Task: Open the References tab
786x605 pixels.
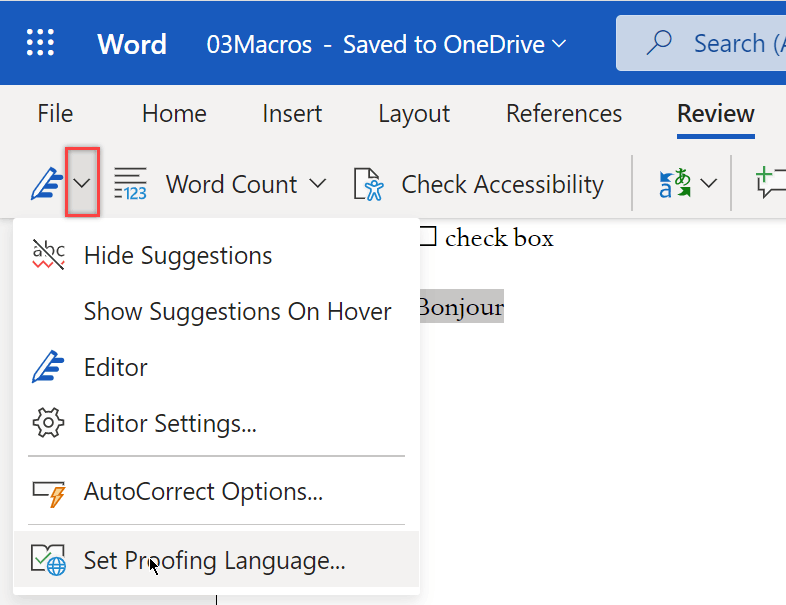Action: click(564, 114)
